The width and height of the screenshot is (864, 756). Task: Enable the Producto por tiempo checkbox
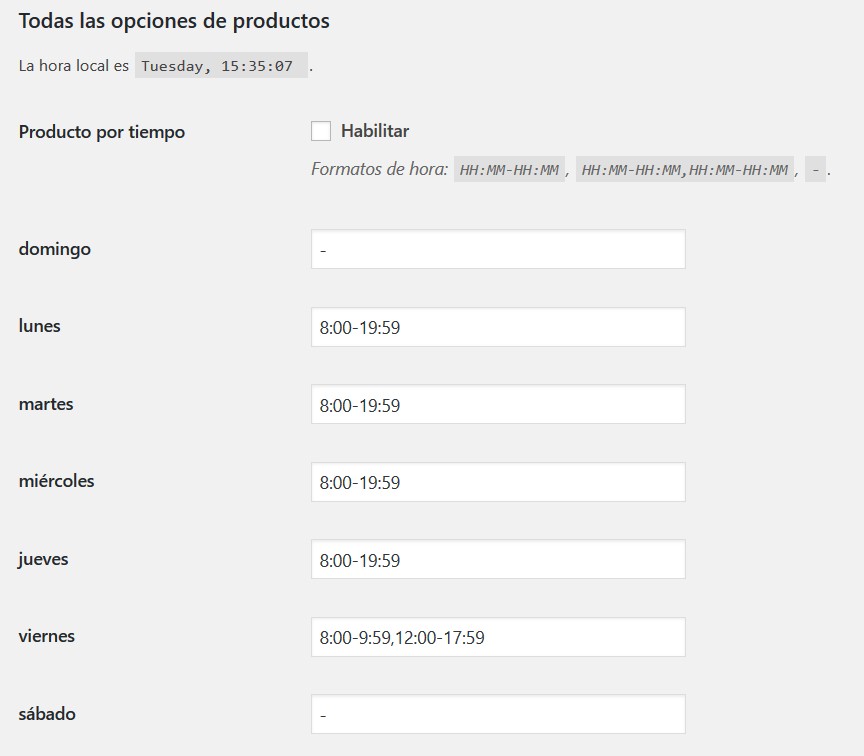321,131
